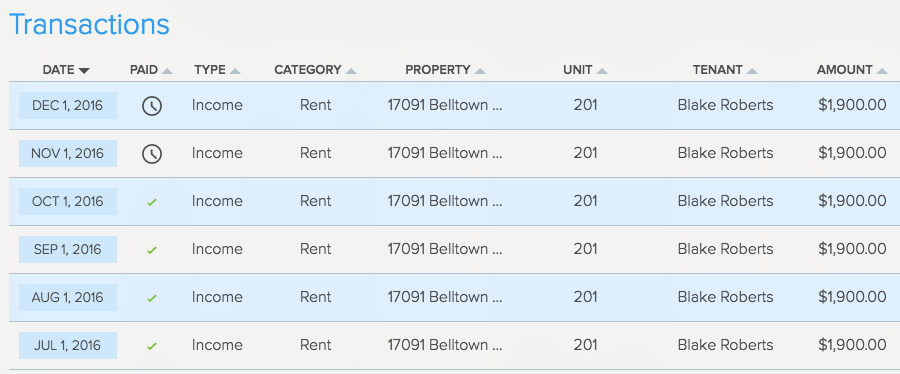Sort by the Type column header
Screen dimensions: 900x374
[x=217, y=70]
